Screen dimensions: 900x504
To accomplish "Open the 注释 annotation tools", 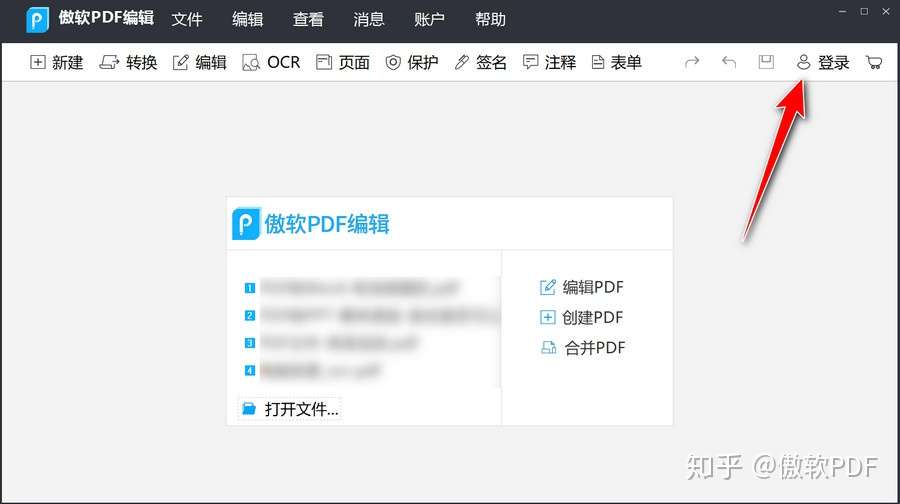I will (x=549, y=62).
